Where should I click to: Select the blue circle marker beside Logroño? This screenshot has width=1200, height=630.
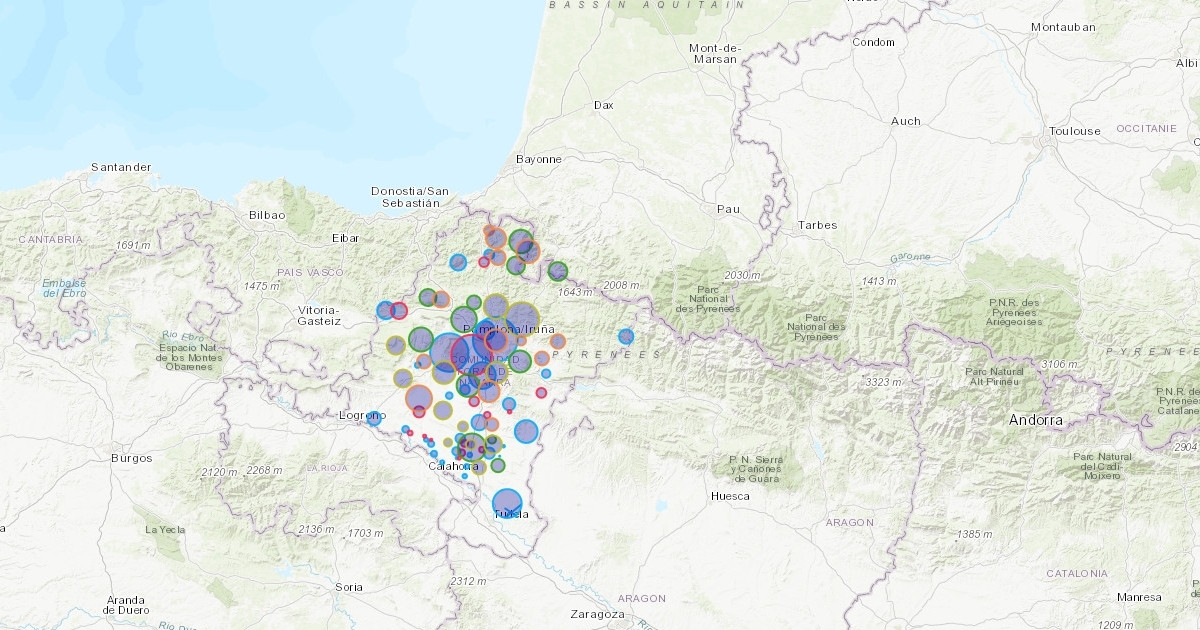tap(374, 418)
